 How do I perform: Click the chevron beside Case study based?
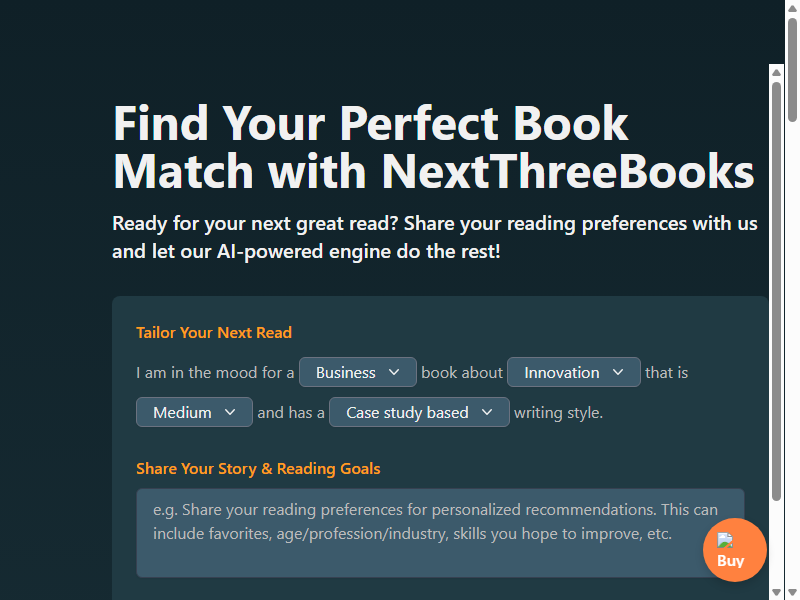click(487, 412)
